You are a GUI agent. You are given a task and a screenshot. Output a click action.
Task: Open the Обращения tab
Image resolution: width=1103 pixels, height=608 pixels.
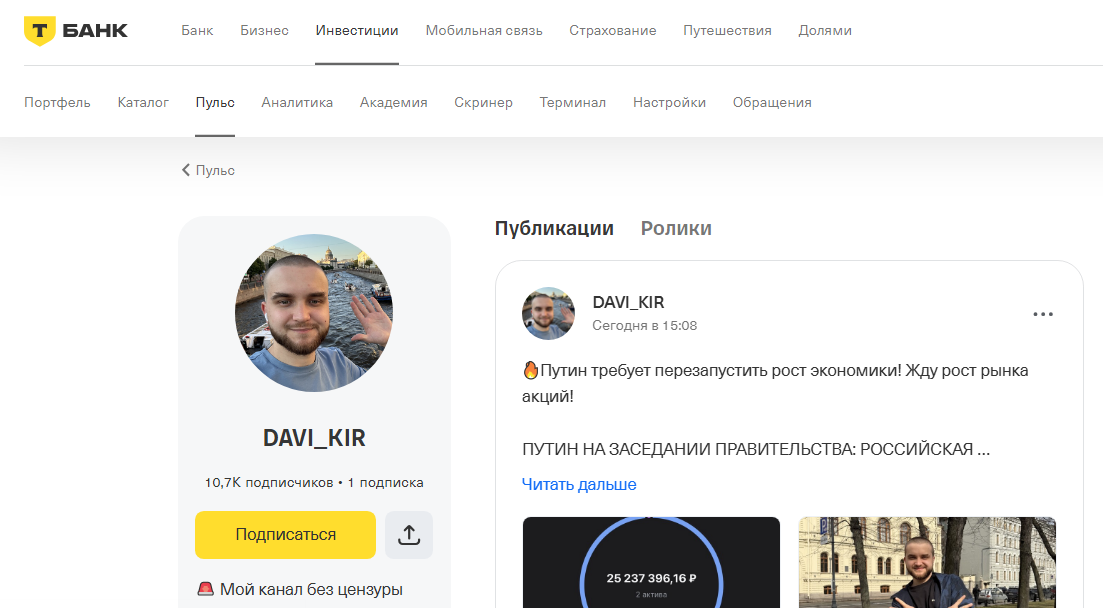coord(772,103)
